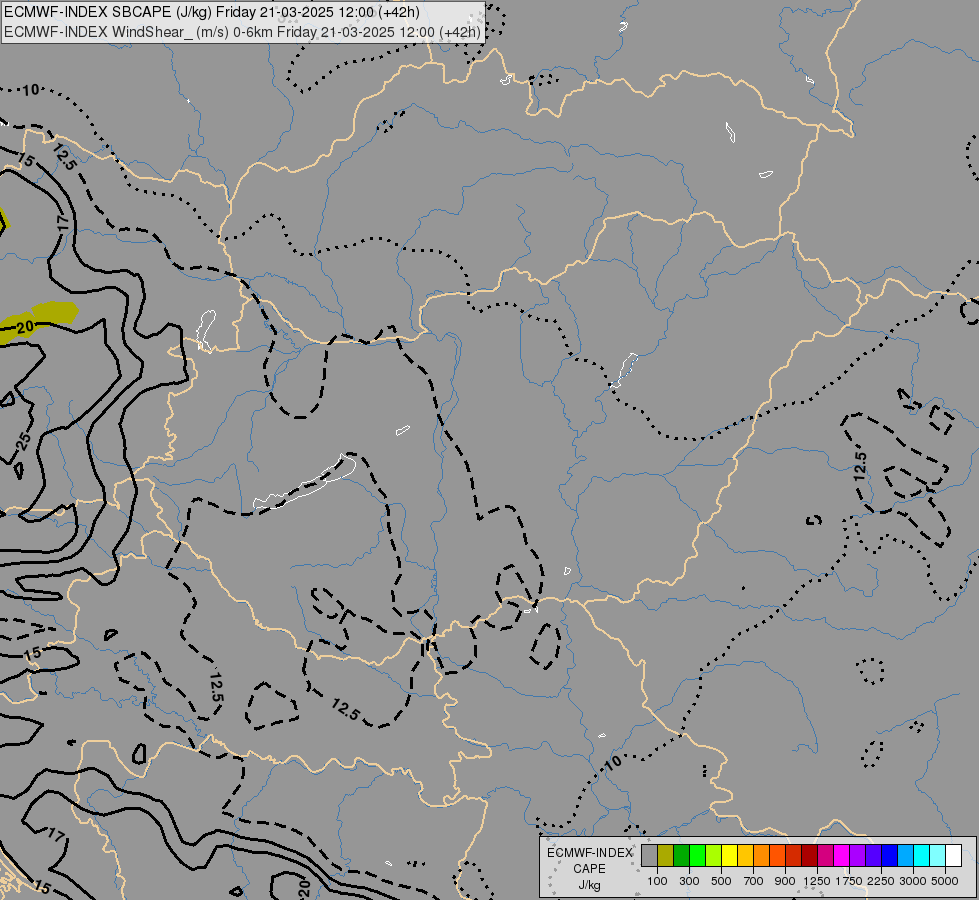Click the legend's "ECMWF-INDEX" label
Viewport: 979px width, 900px height.
click(590, 853)
